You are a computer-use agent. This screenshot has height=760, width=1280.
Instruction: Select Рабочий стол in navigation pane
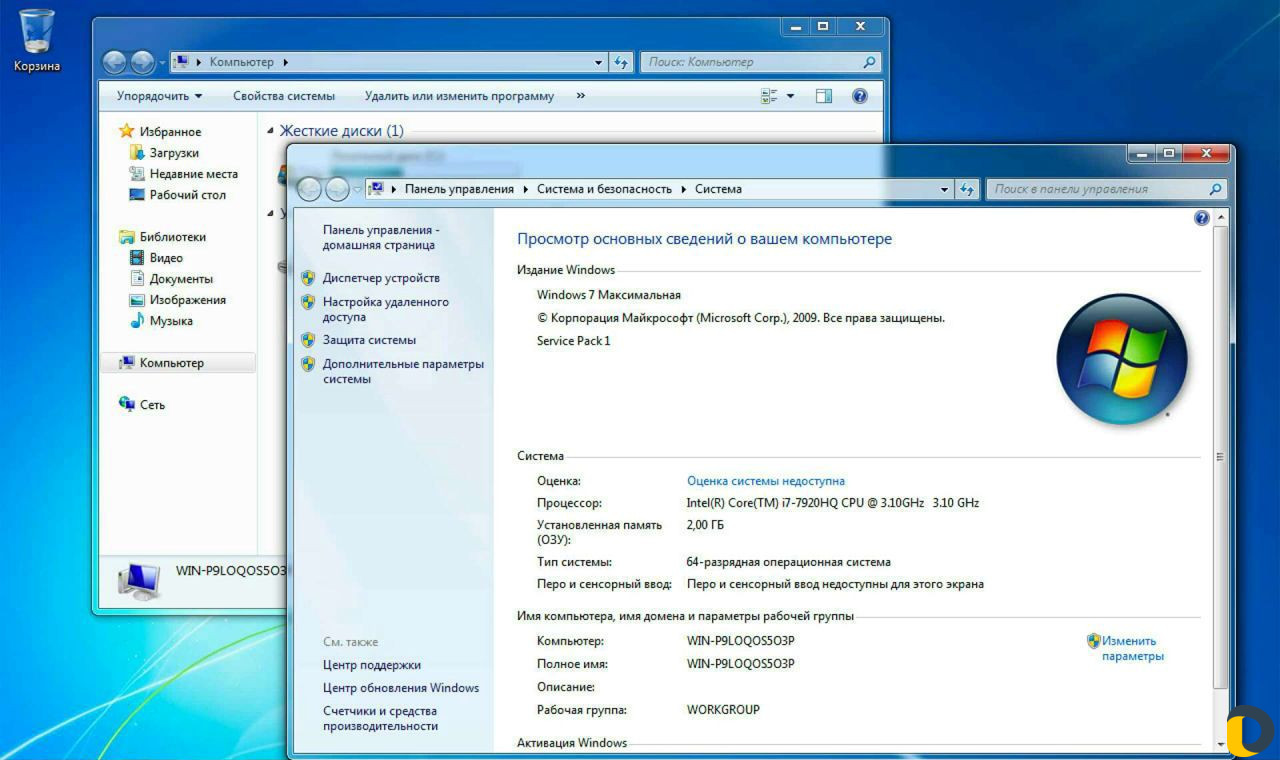tap(188, 195)
